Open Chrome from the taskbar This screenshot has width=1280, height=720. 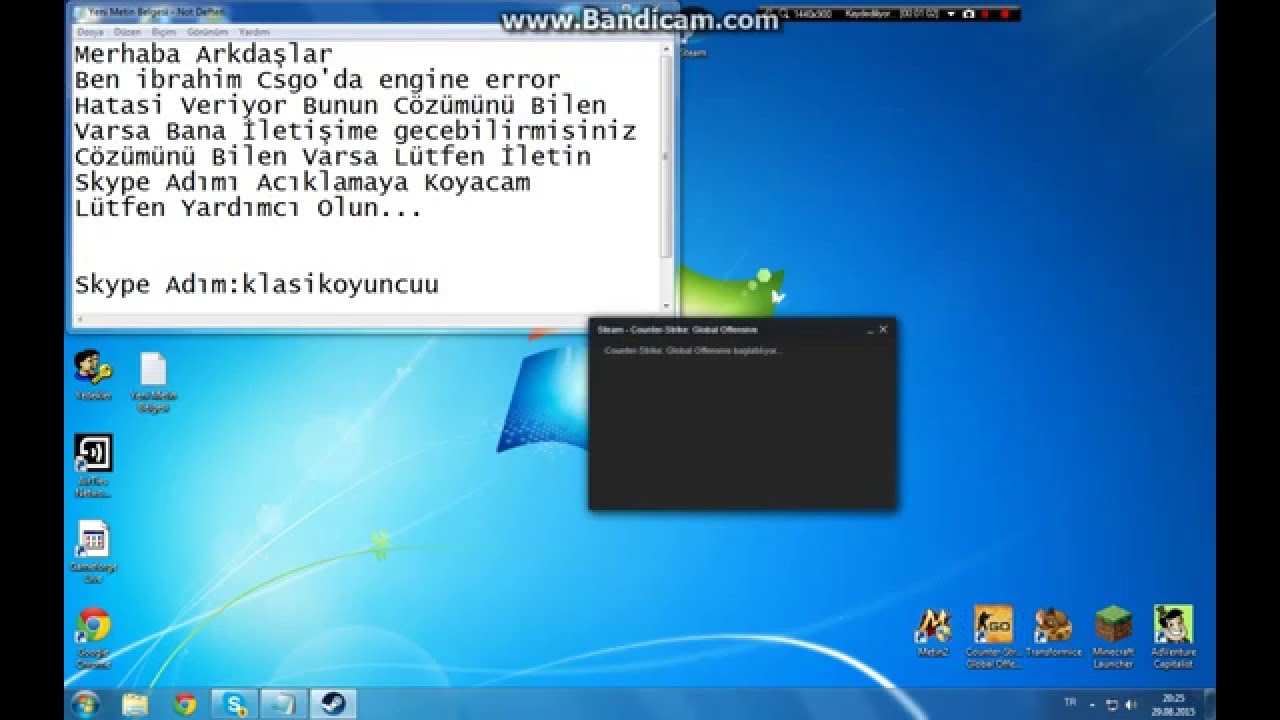coord(185,704)
